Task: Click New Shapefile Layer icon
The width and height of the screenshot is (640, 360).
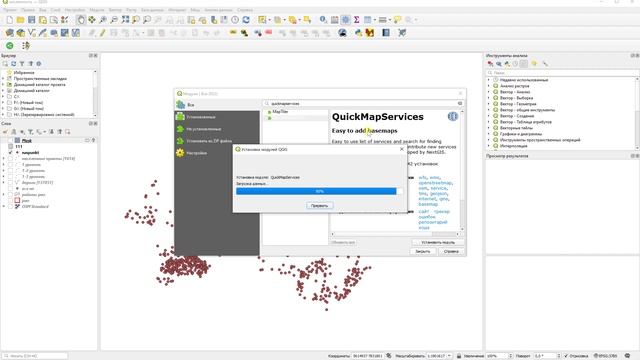Action: [31, 33]
